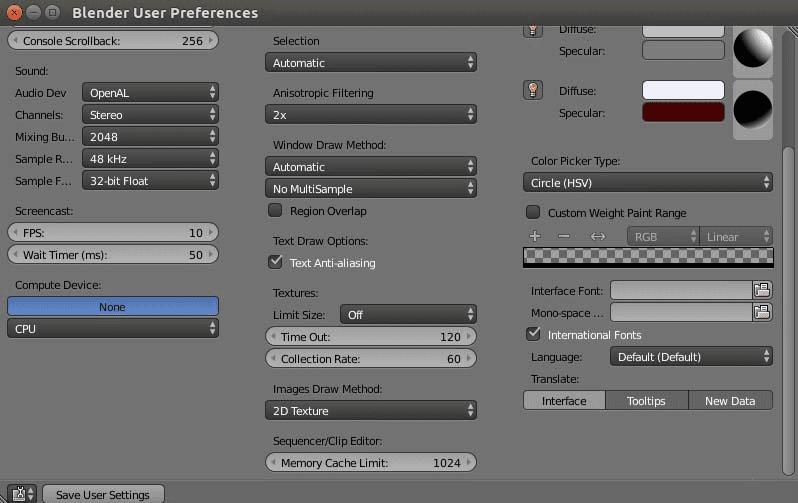Disable Text Anti-aliasing checkbox
Screen dimensions: 798x503
click(275, 263)
